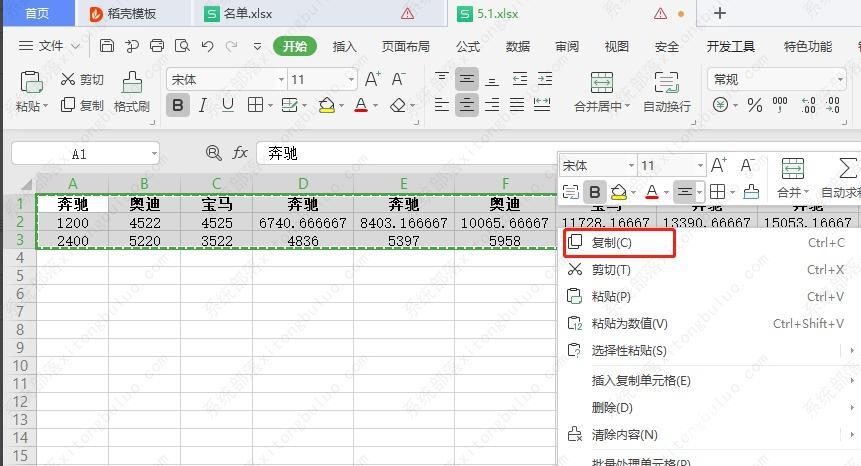Click justify alignment icon

click(x=517, y=104)
